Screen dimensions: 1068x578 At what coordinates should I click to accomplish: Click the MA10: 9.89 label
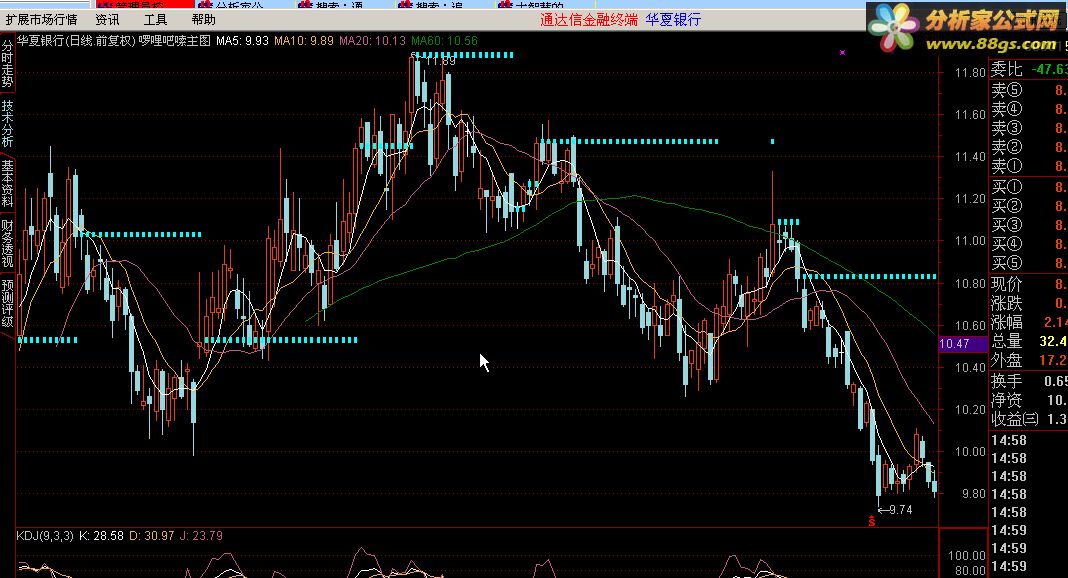coord(304,41)
